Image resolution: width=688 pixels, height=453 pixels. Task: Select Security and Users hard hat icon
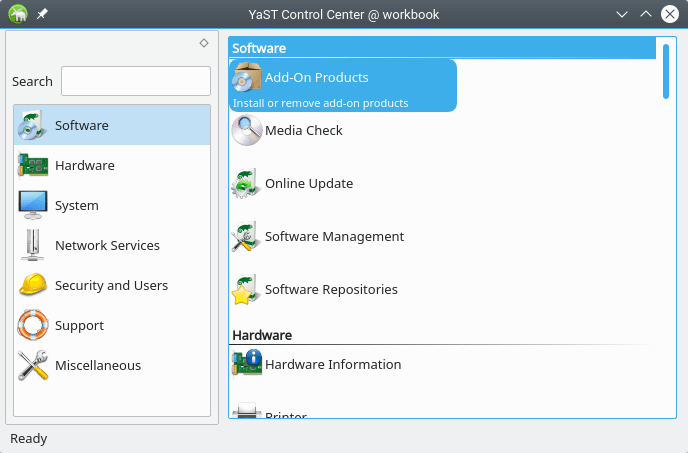click(x=33, y=285)
